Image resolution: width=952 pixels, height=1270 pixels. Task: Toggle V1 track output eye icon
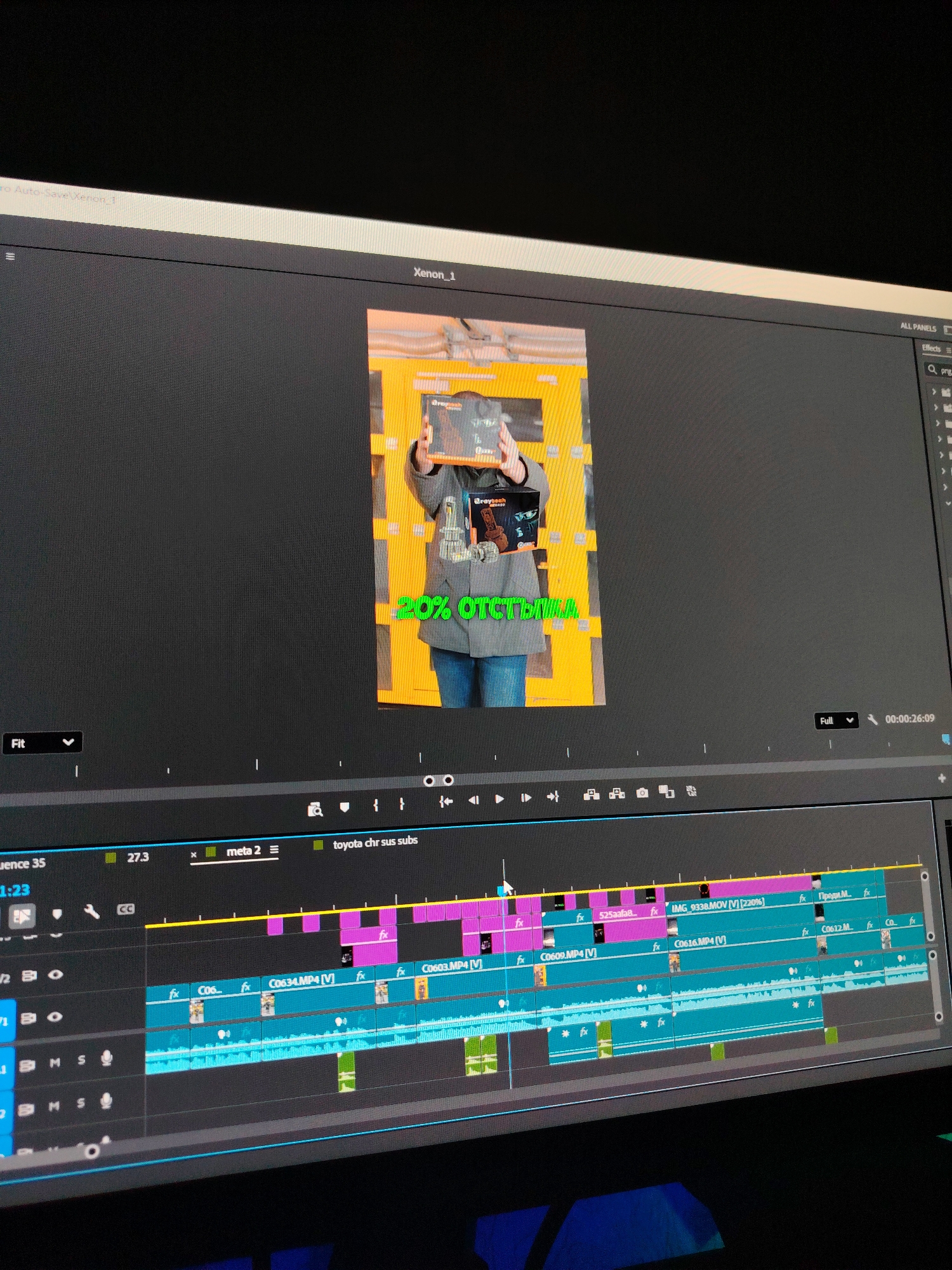[x=55, y=1017]
